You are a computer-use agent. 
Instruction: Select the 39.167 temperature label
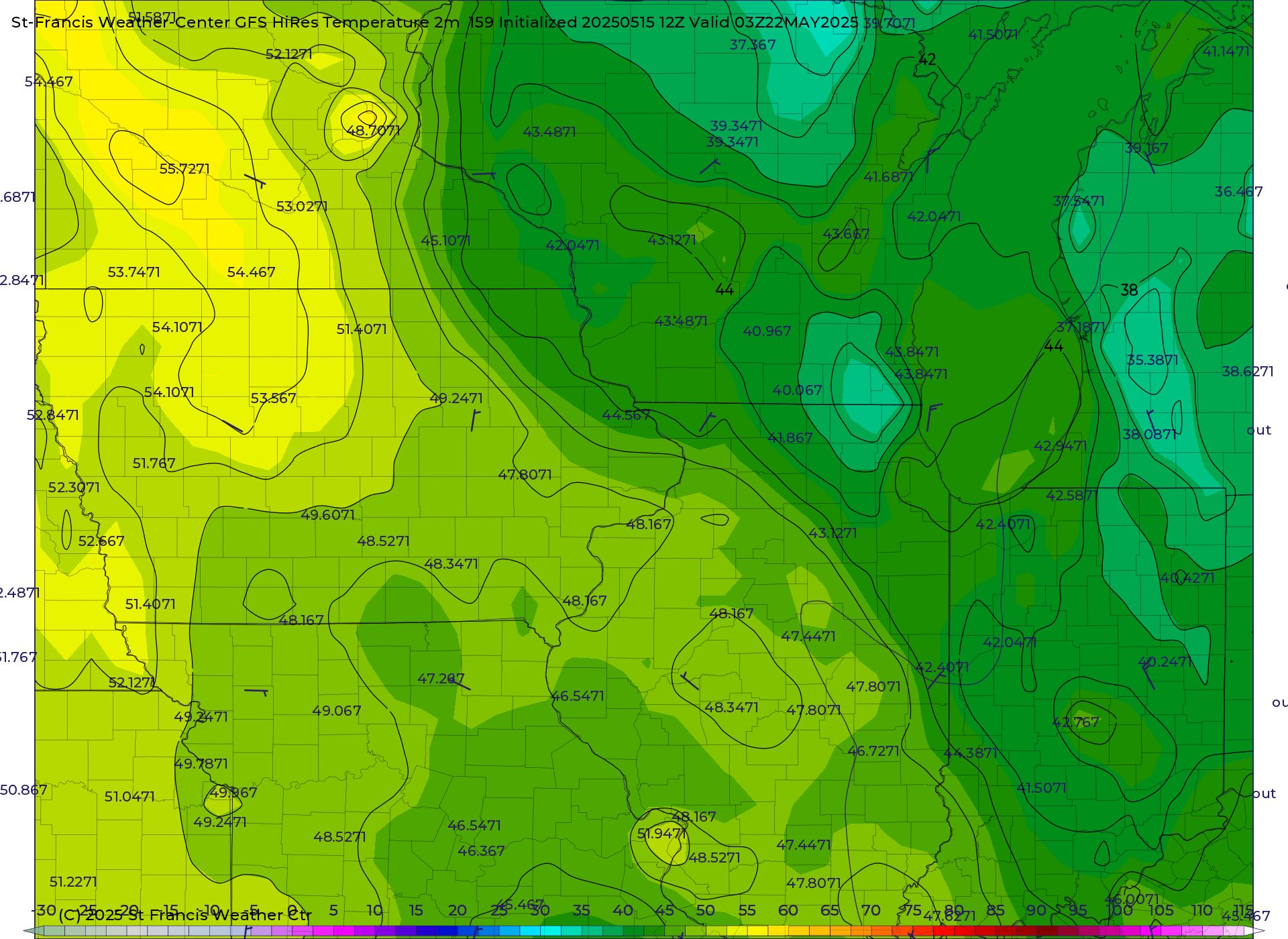tap(1146, 148)
